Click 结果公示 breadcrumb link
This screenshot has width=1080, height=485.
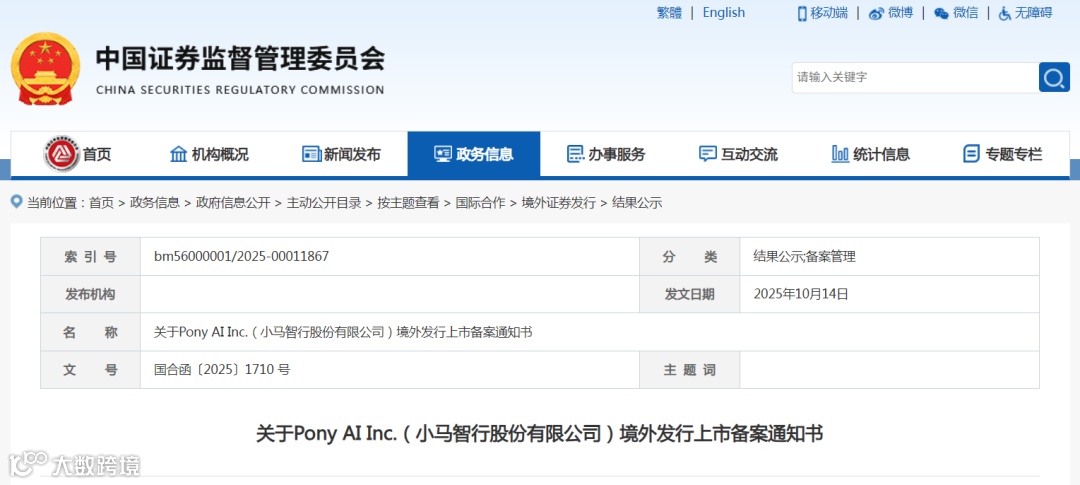click(x=637, y=203)
